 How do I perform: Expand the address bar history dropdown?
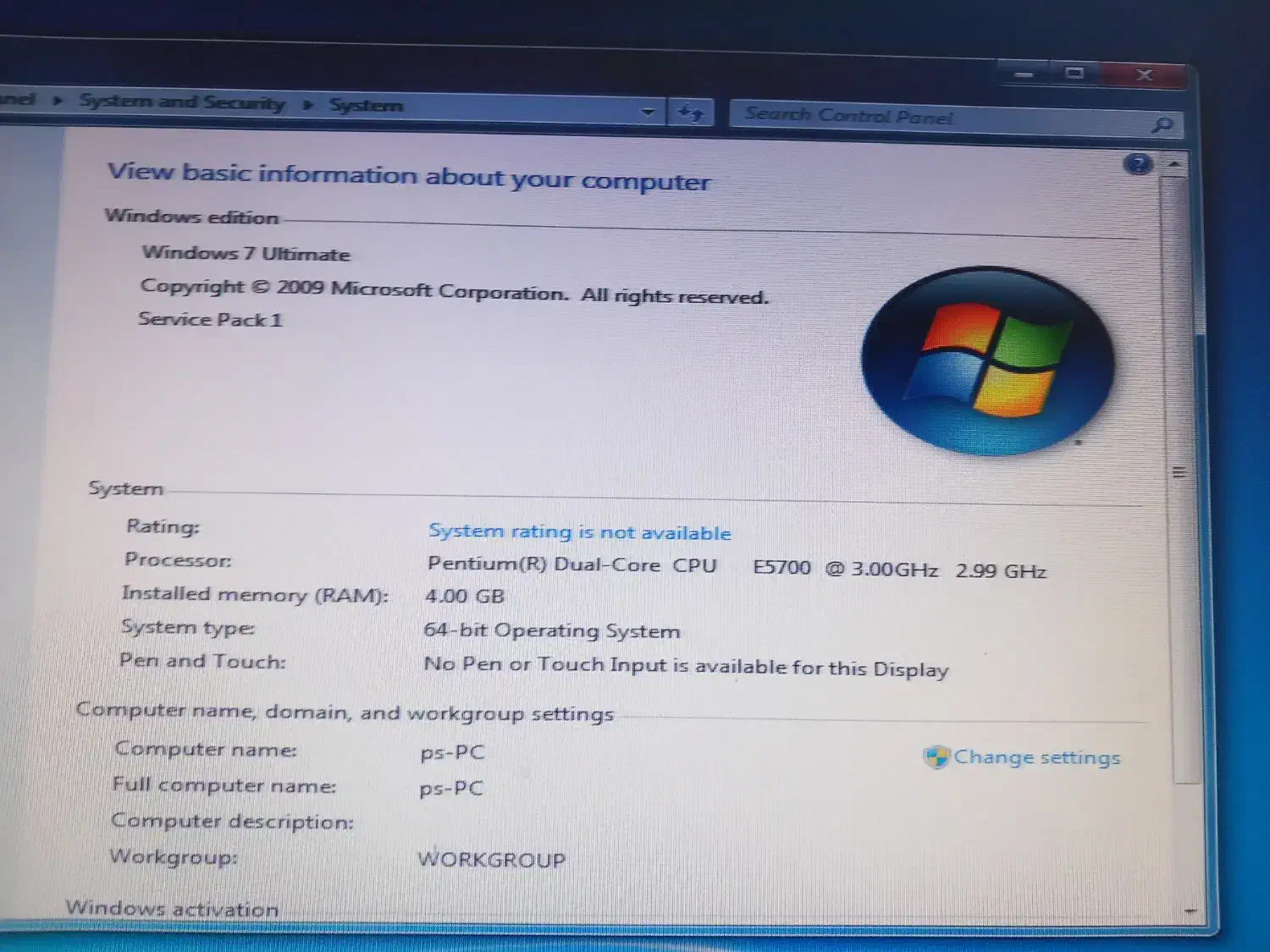pos(648,111)
